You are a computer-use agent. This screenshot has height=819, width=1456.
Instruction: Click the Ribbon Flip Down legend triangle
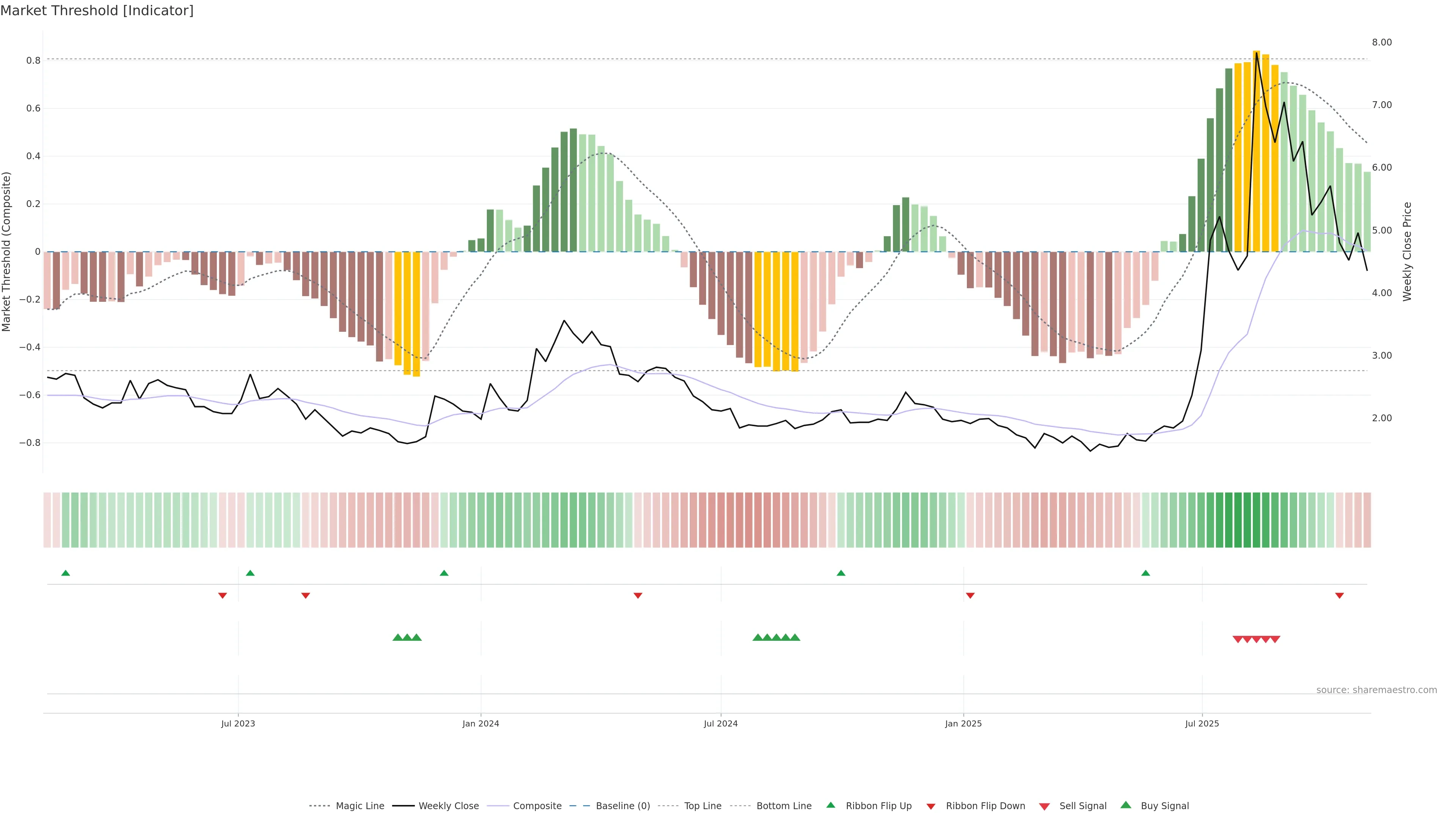931,806
